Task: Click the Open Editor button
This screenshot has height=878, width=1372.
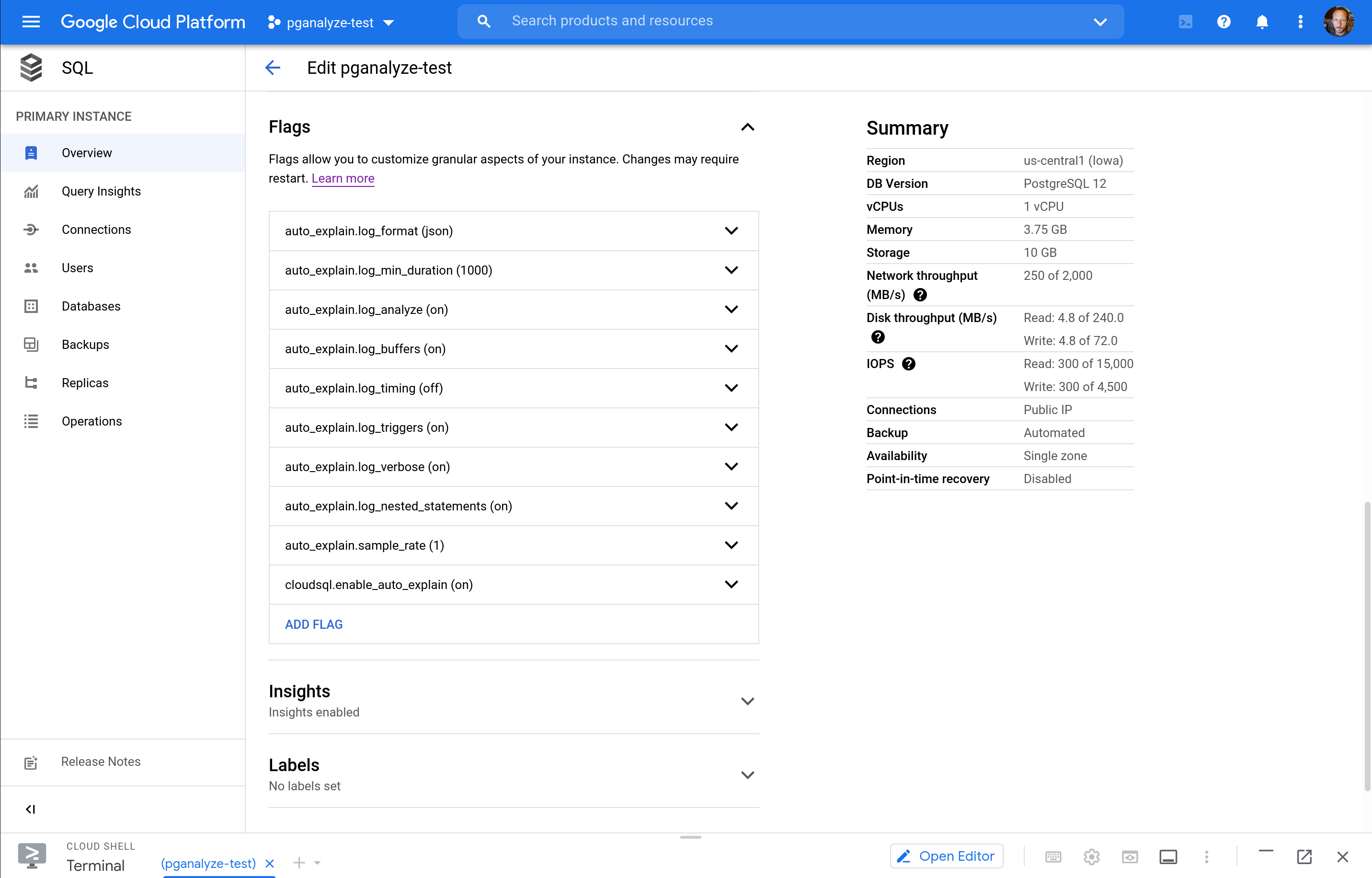Action: [947, 856]
